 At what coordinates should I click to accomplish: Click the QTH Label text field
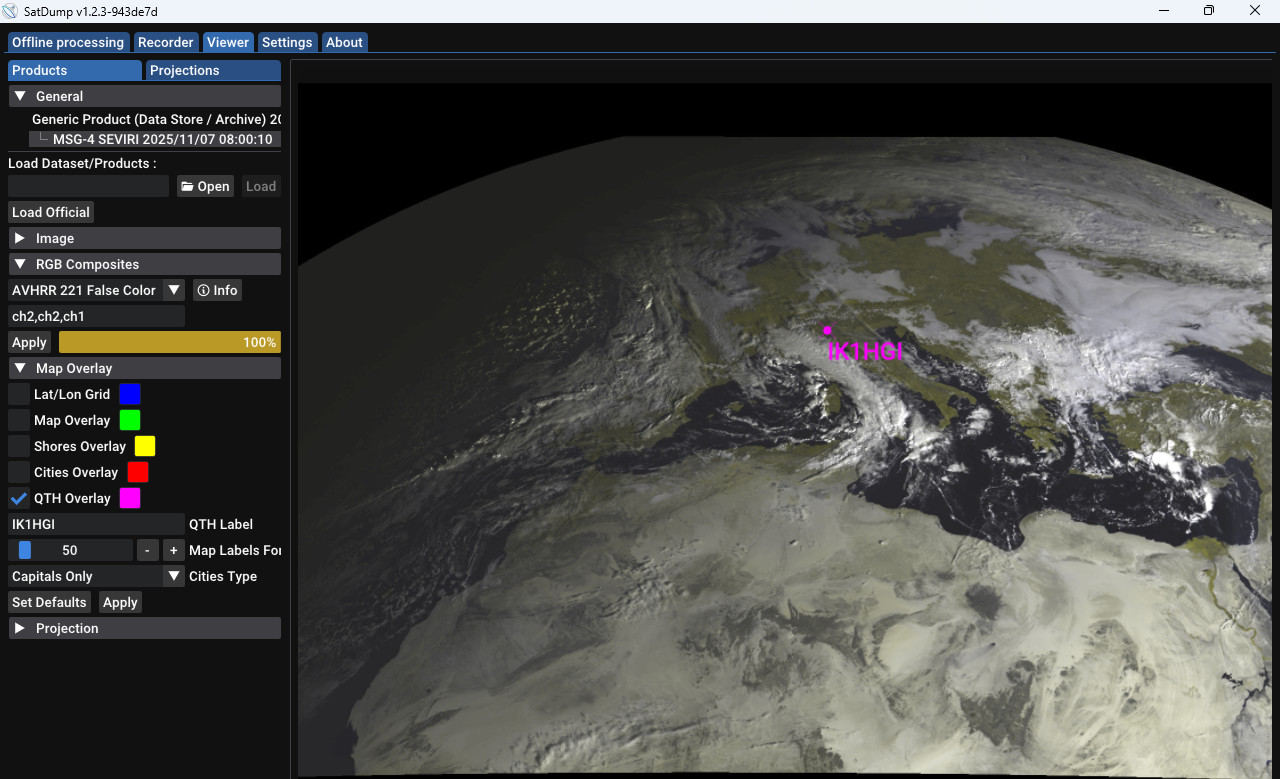[x=96, y=524]
